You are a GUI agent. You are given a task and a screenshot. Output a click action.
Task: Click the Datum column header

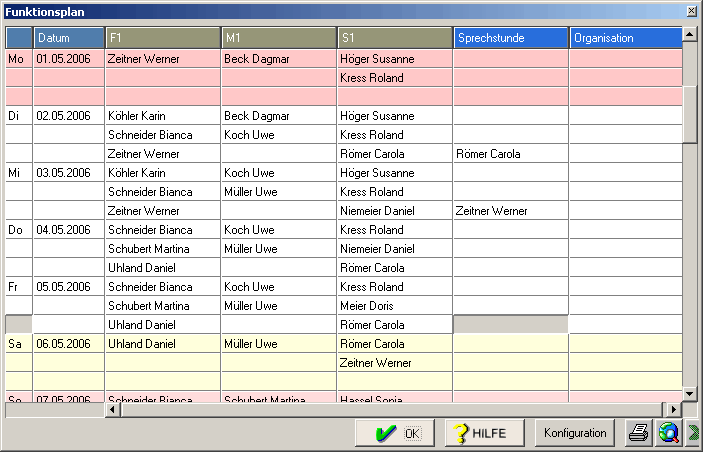coord(69,38)
